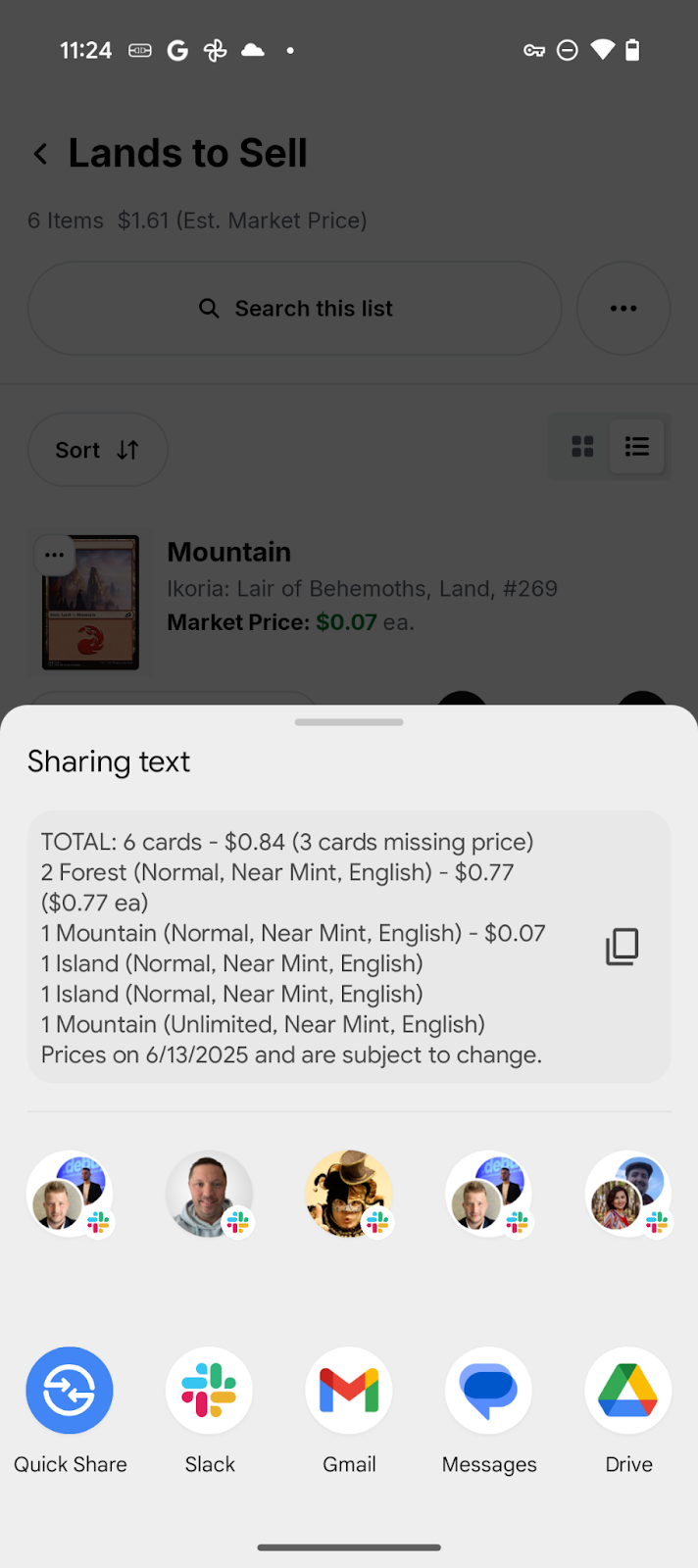Share to the masked hat avatar contact
The width and height of the screenshot is (698, 1568).
coord(349,1194)
